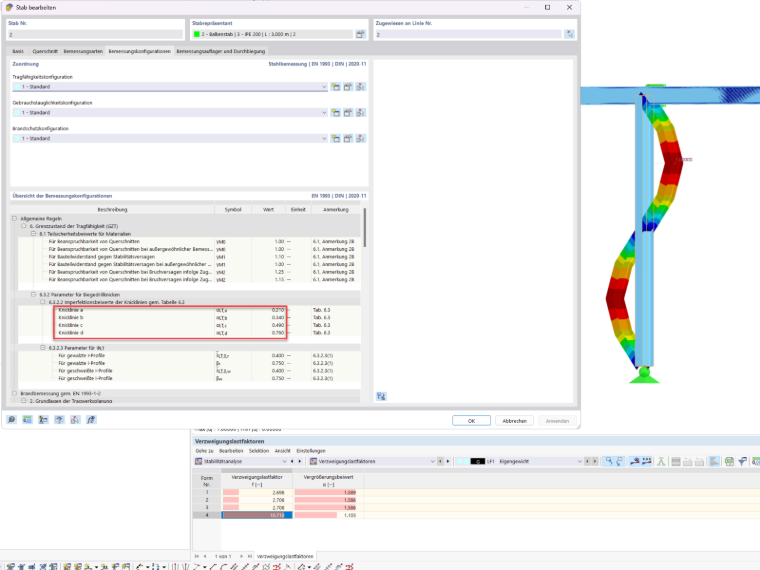
Task: Switch to the Bemessungsarten tab
Action: (x=83, y=51)
